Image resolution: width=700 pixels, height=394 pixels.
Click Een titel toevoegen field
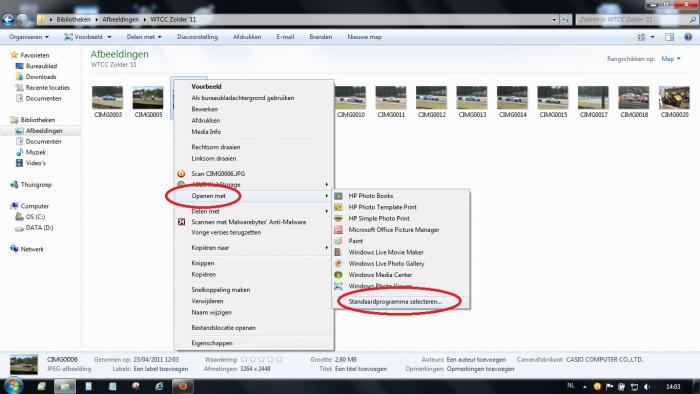point(361,369)
